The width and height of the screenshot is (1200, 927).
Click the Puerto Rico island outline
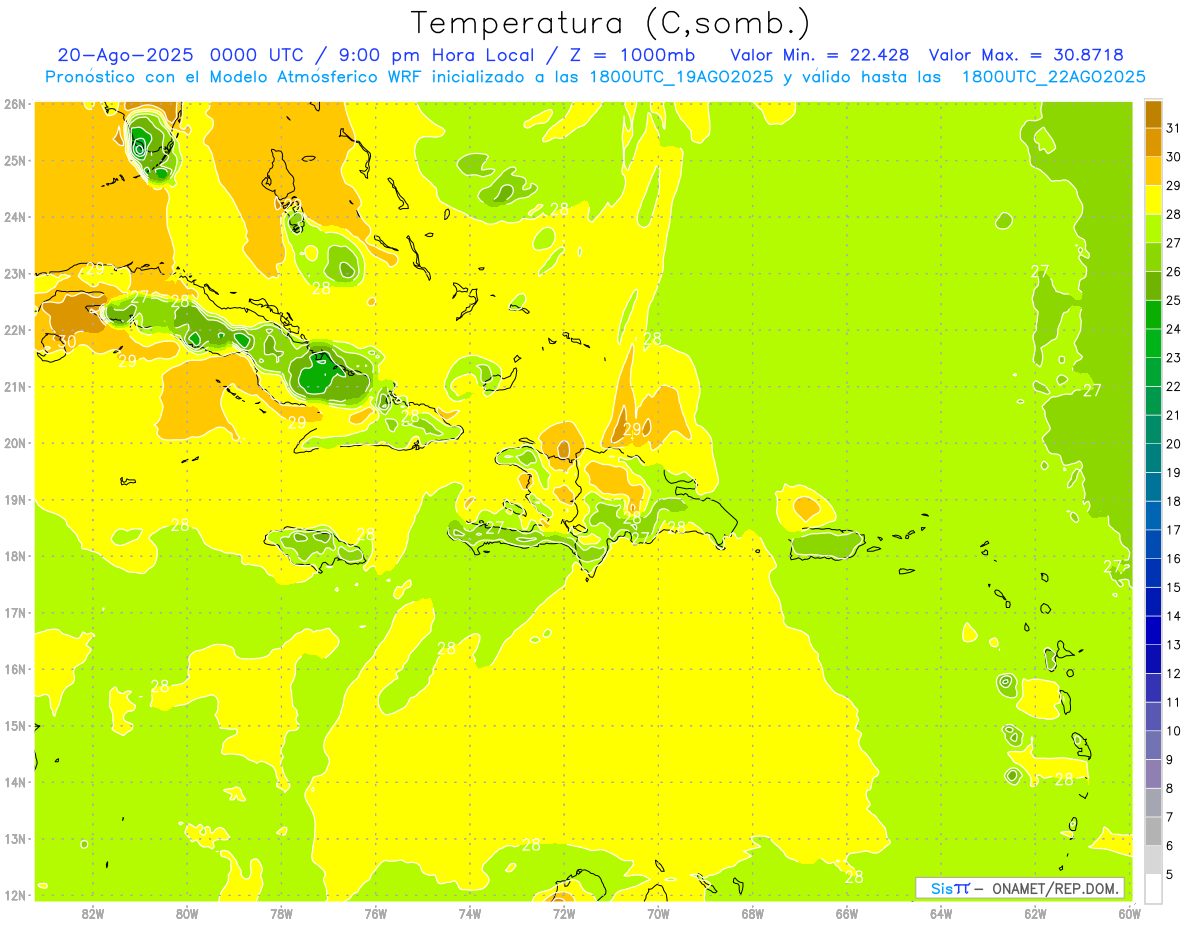[x=826, y=545]
